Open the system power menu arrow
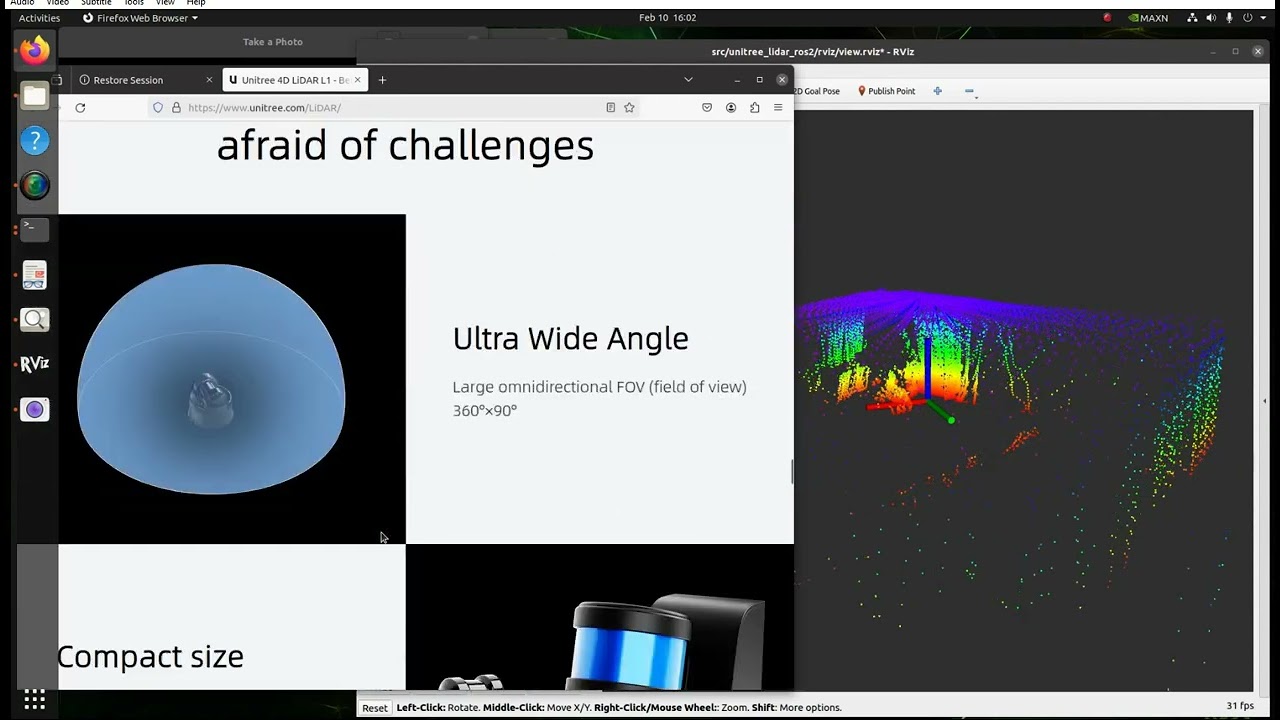 coord(1263,18)
